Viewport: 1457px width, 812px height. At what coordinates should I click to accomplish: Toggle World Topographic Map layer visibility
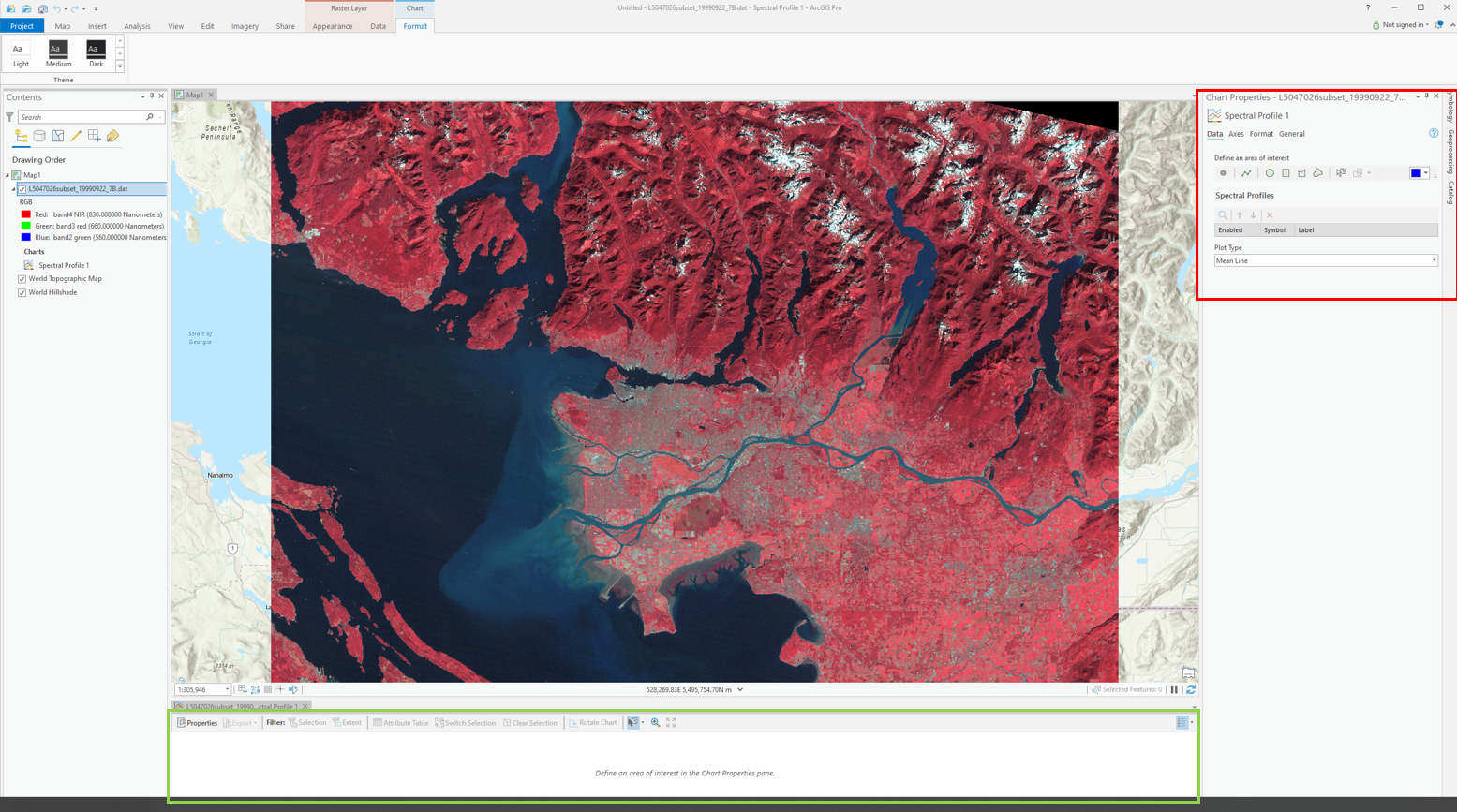[22, 279]
